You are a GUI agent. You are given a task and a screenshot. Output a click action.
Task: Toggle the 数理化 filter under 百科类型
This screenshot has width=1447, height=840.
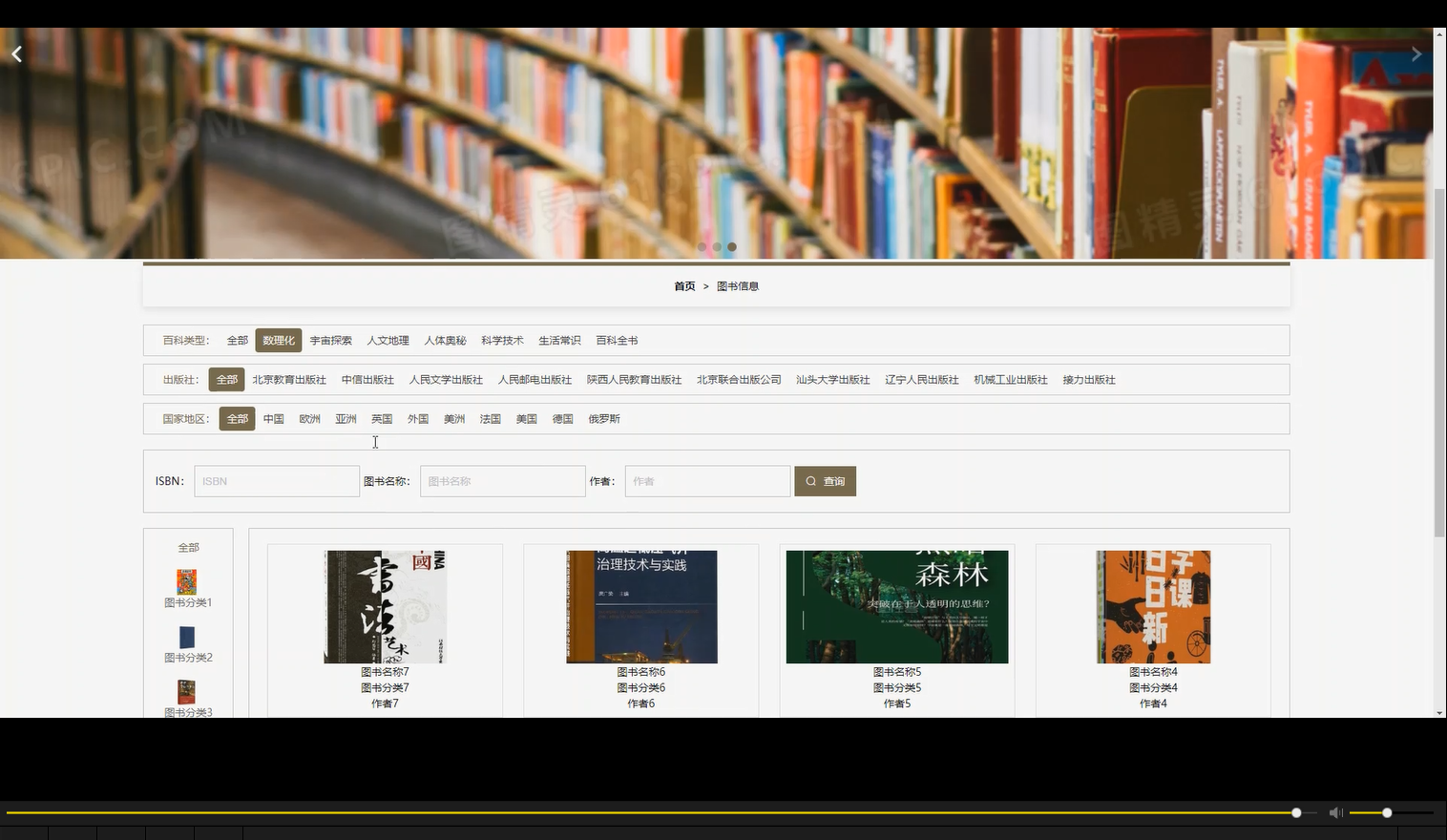278,340
